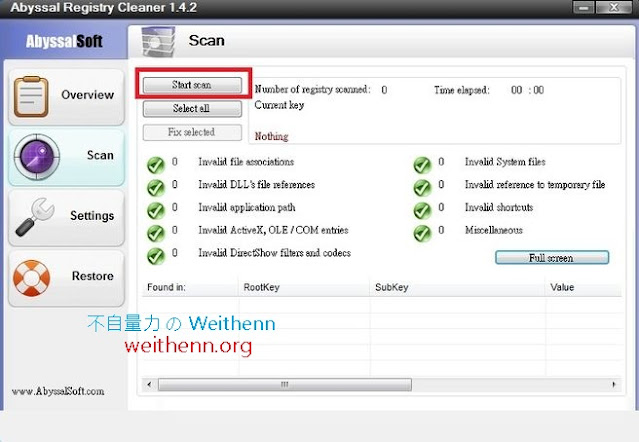Click the Nothing status text
Image resolution: width=639 pixels, height=442 pixels.
click(x=271, y=136)
